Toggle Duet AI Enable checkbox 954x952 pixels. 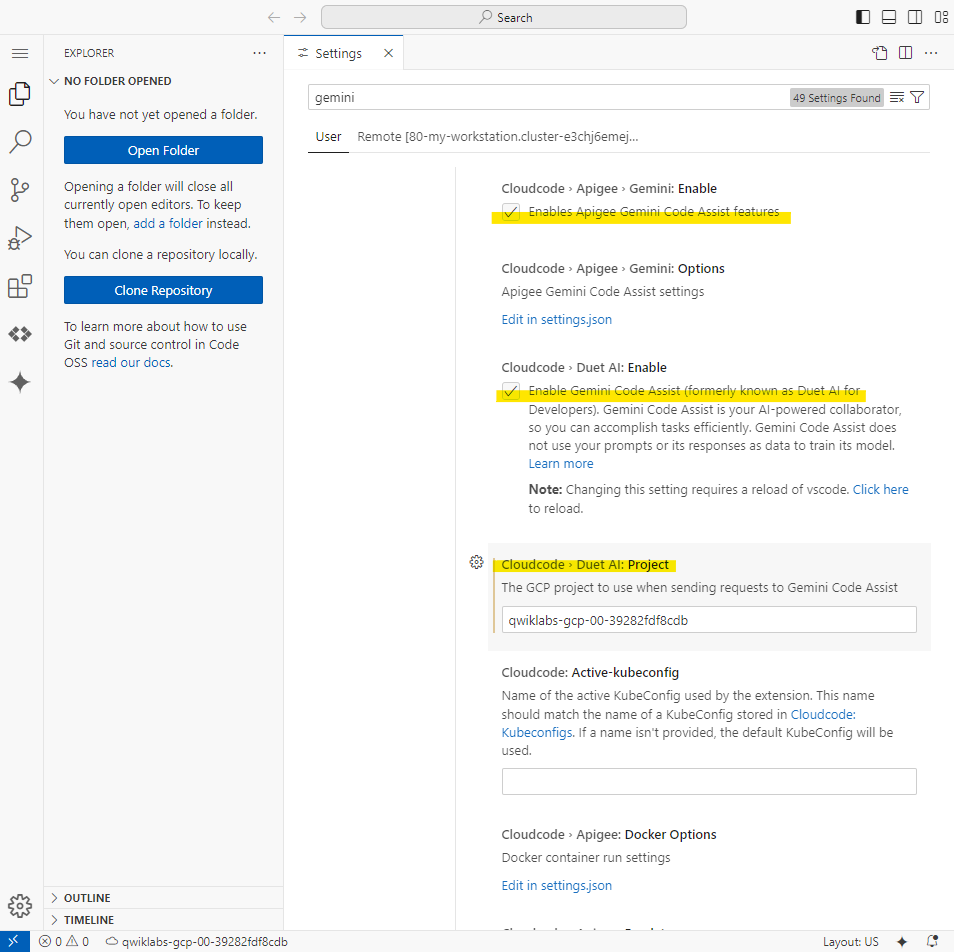coord(511,391)
